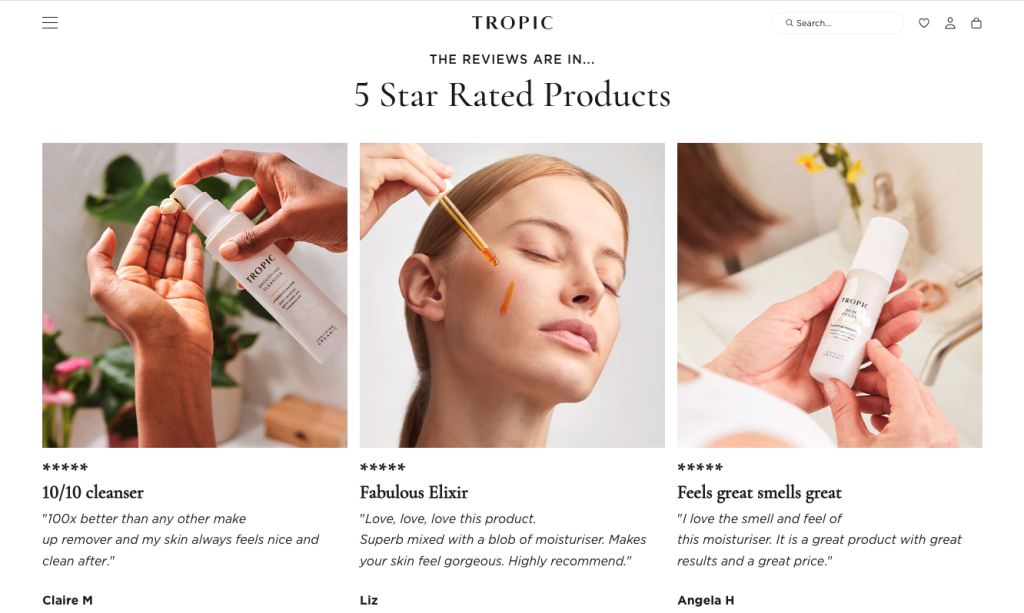Open the wishlist heart icon
This screenshot has height=613, width=1024.
click(924, 23)
